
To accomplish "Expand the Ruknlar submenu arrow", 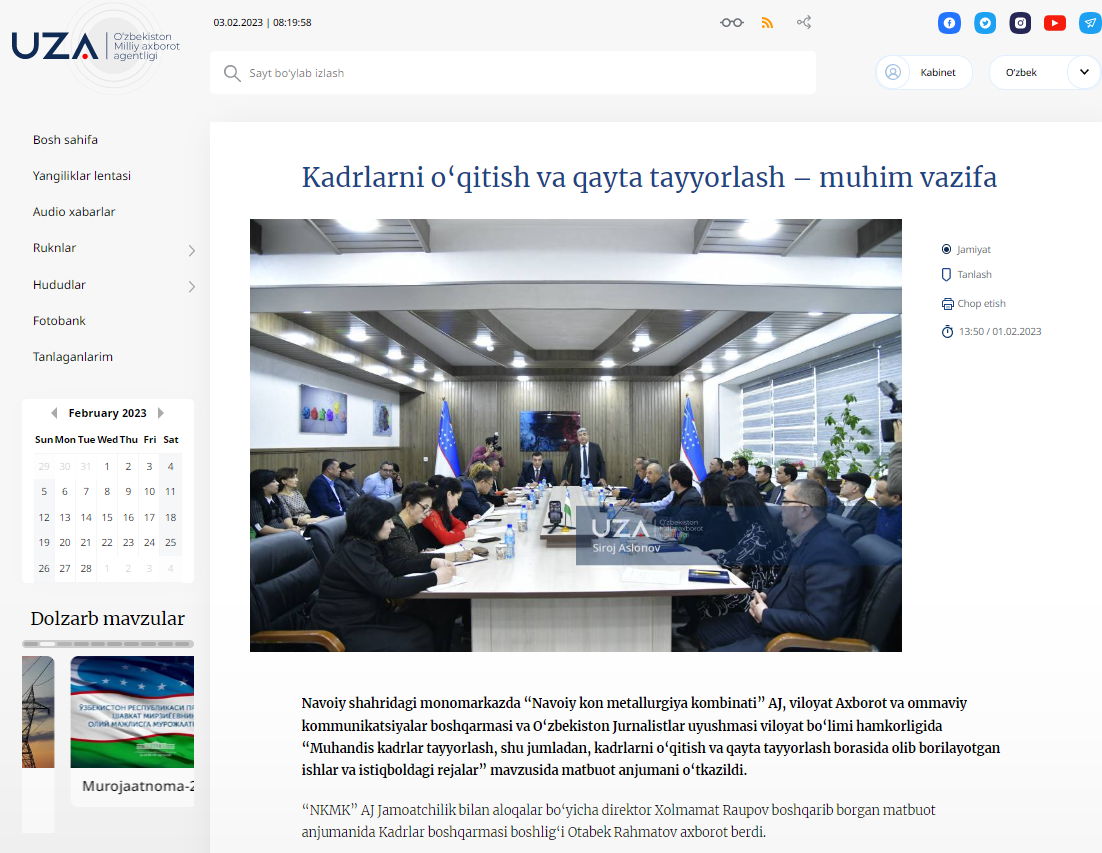I will coord(192,250).
